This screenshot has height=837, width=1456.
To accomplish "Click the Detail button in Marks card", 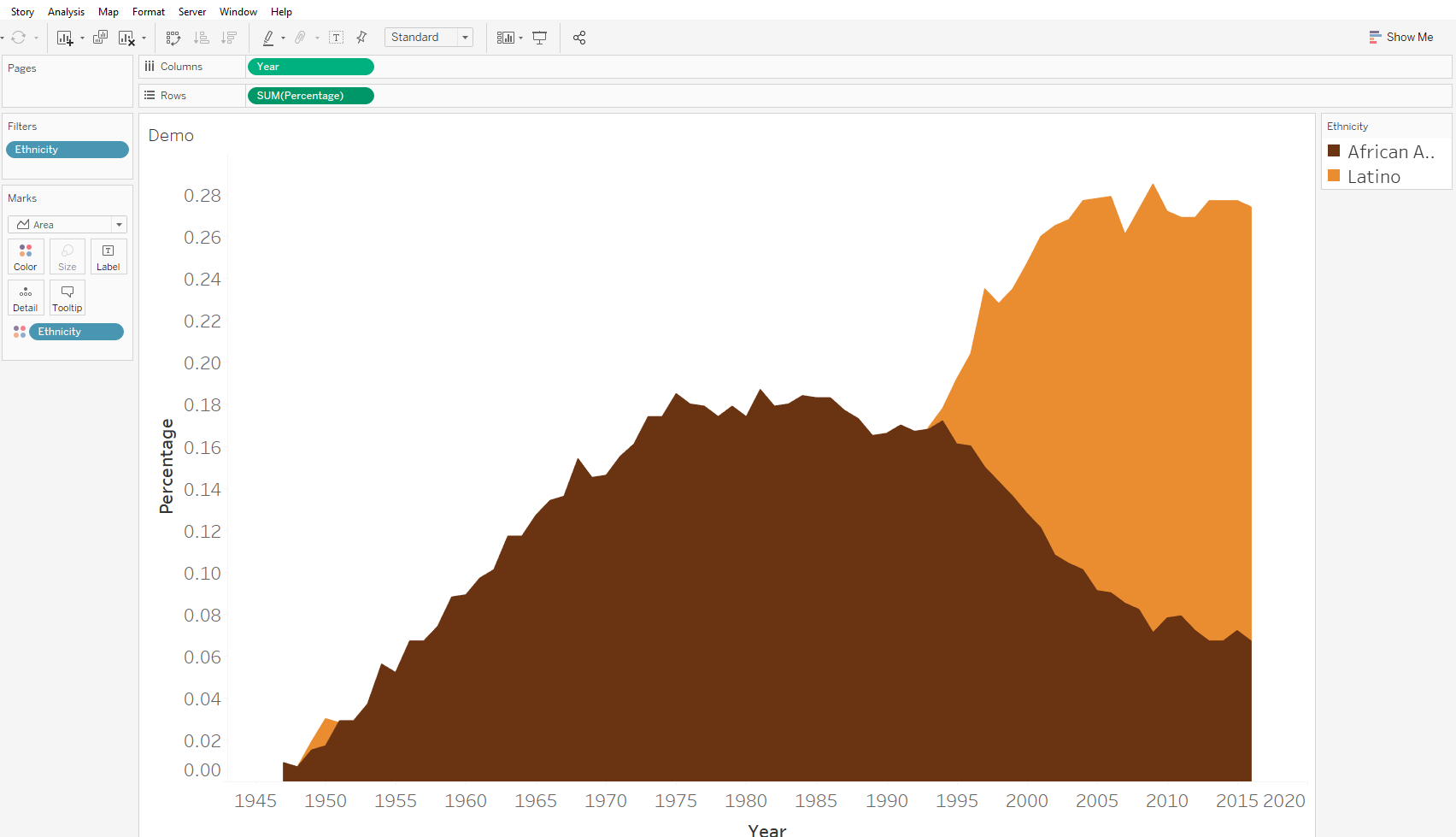I will (x=26, y=298).
